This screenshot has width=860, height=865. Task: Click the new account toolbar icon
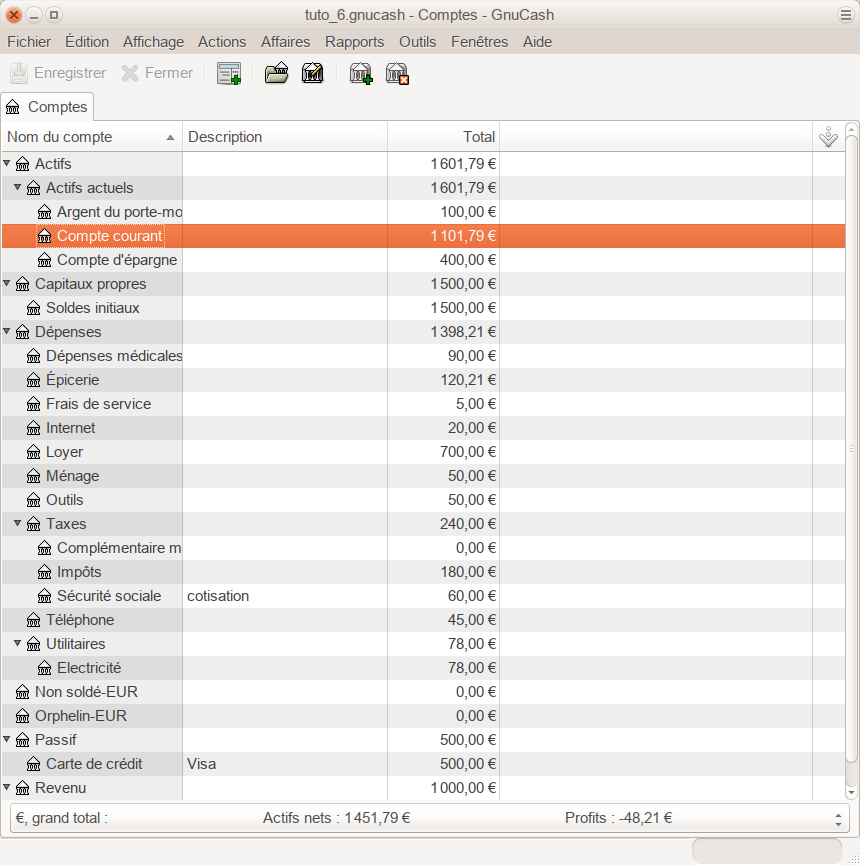[x=361, y=73]
